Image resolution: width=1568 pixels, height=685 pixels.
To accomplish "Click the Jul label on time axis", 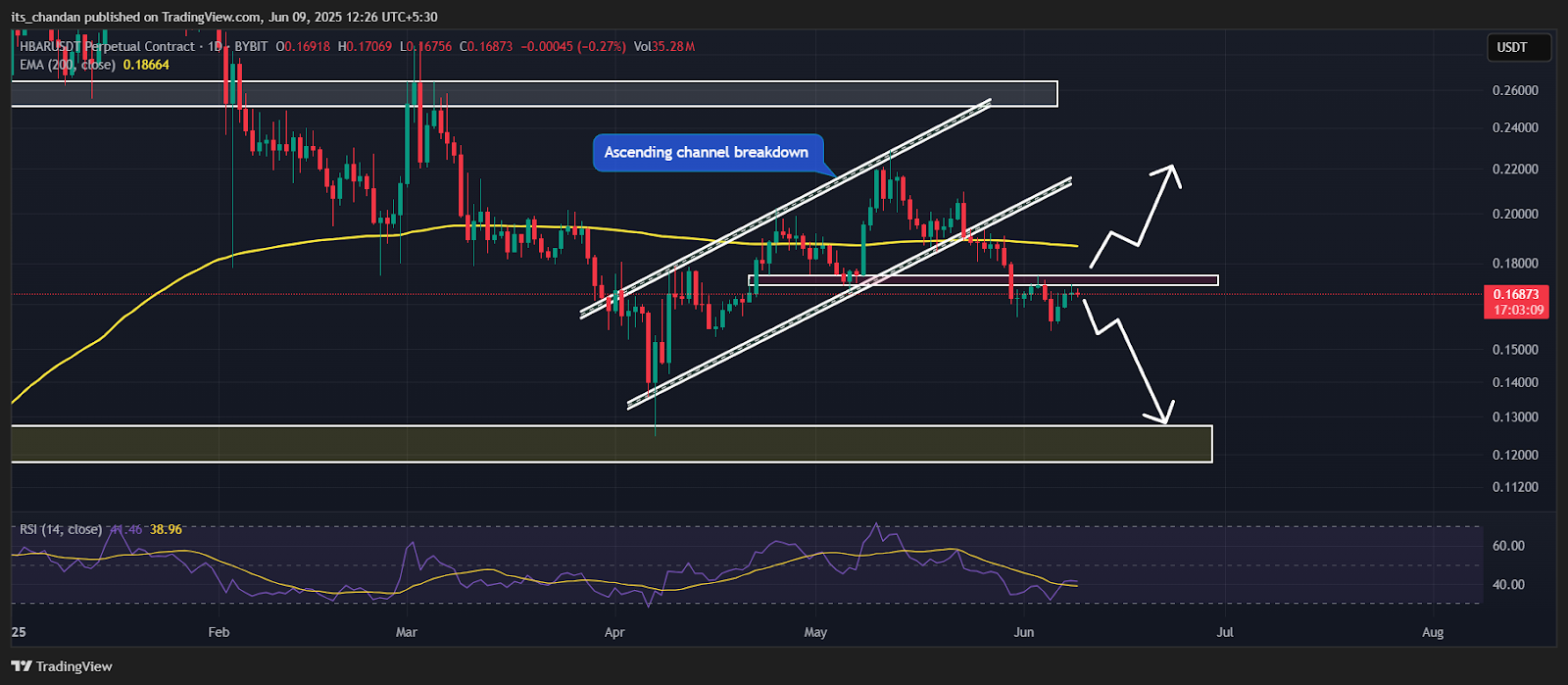I will pos(1224,632).
